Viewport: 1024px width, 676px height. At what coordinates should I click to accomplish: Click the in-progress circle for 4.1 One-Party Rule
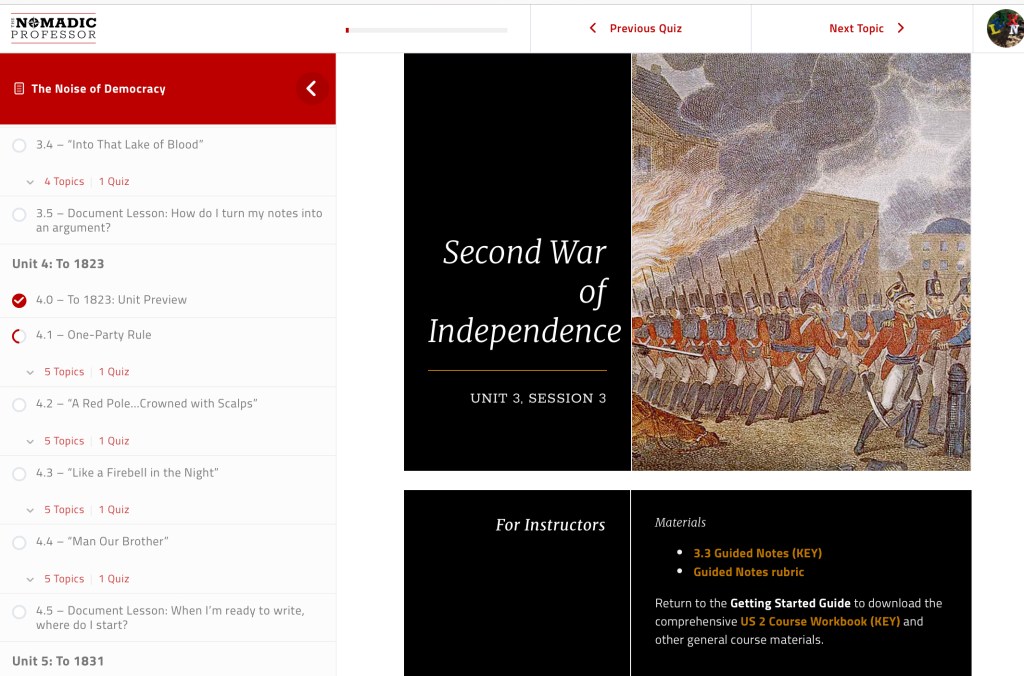pyautogui.click(x=19, y=336)
